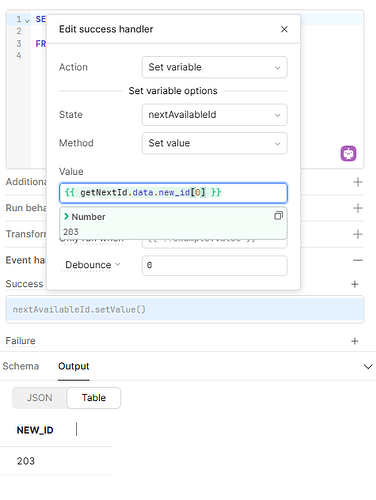Click the Value expression input field
This screenshot has height=500, width=376.
(x=173, y=193)
